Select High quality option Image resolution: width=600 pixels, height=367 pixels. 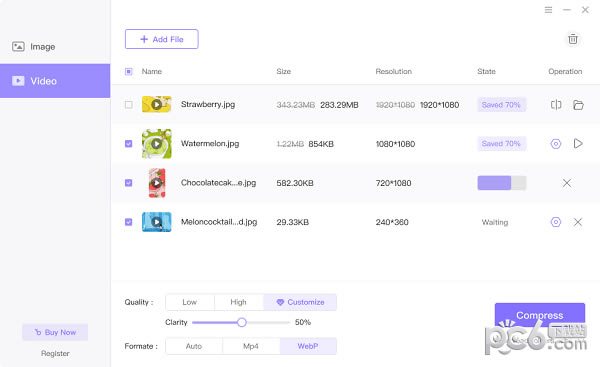[x=239, y=302]
